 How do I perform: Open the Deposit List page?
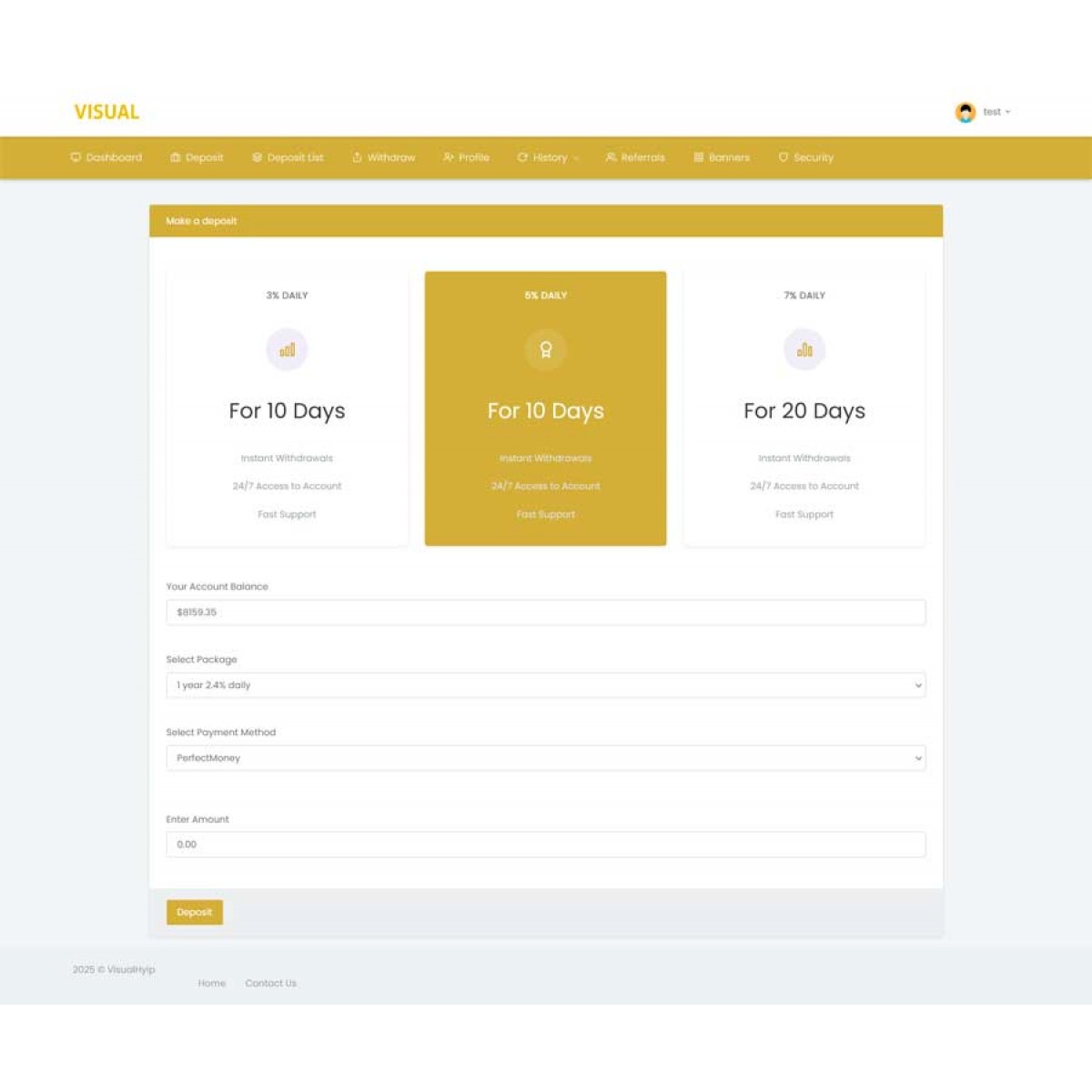[x=288, y=157]
